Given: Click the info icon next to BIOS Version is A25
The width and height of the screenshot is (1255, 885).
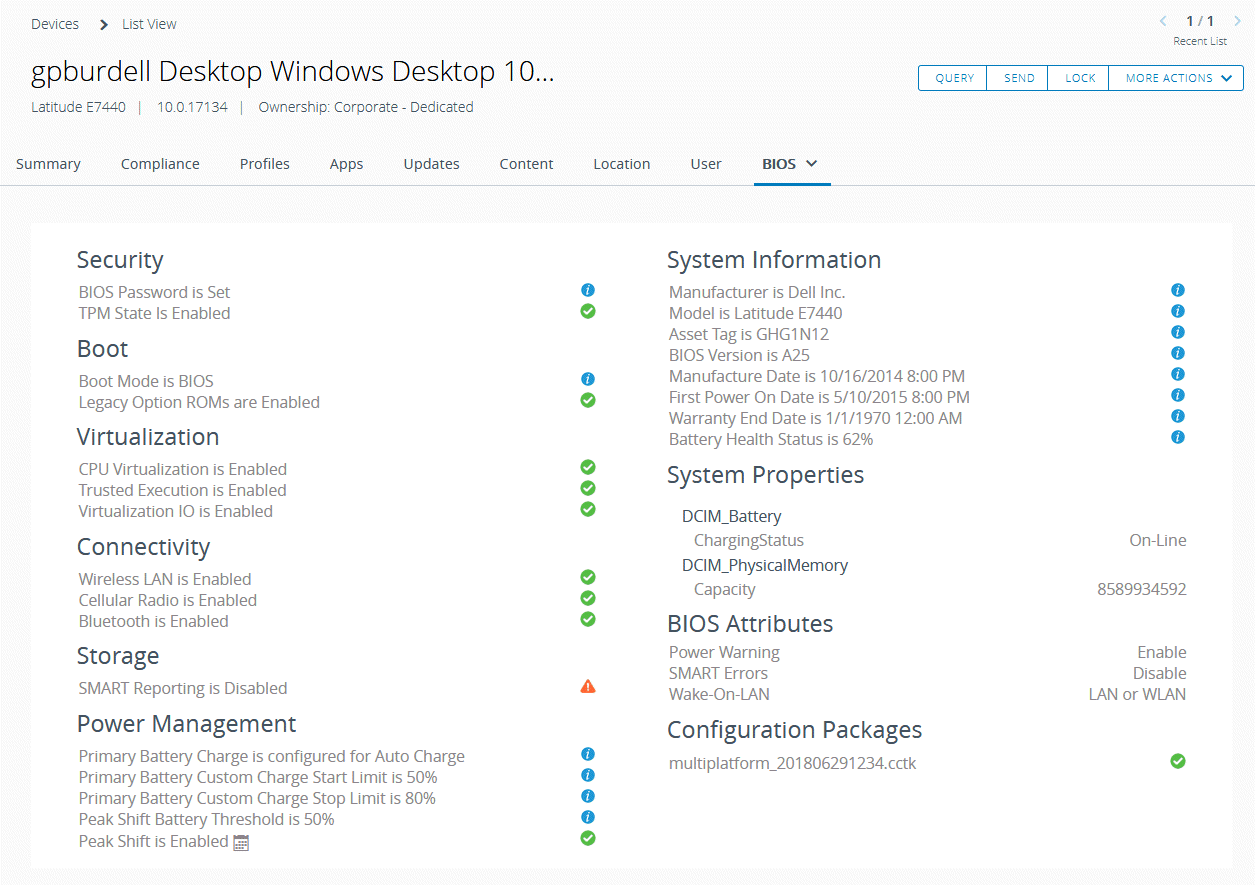Looking at the screenshot, I should pos(1178,352).
